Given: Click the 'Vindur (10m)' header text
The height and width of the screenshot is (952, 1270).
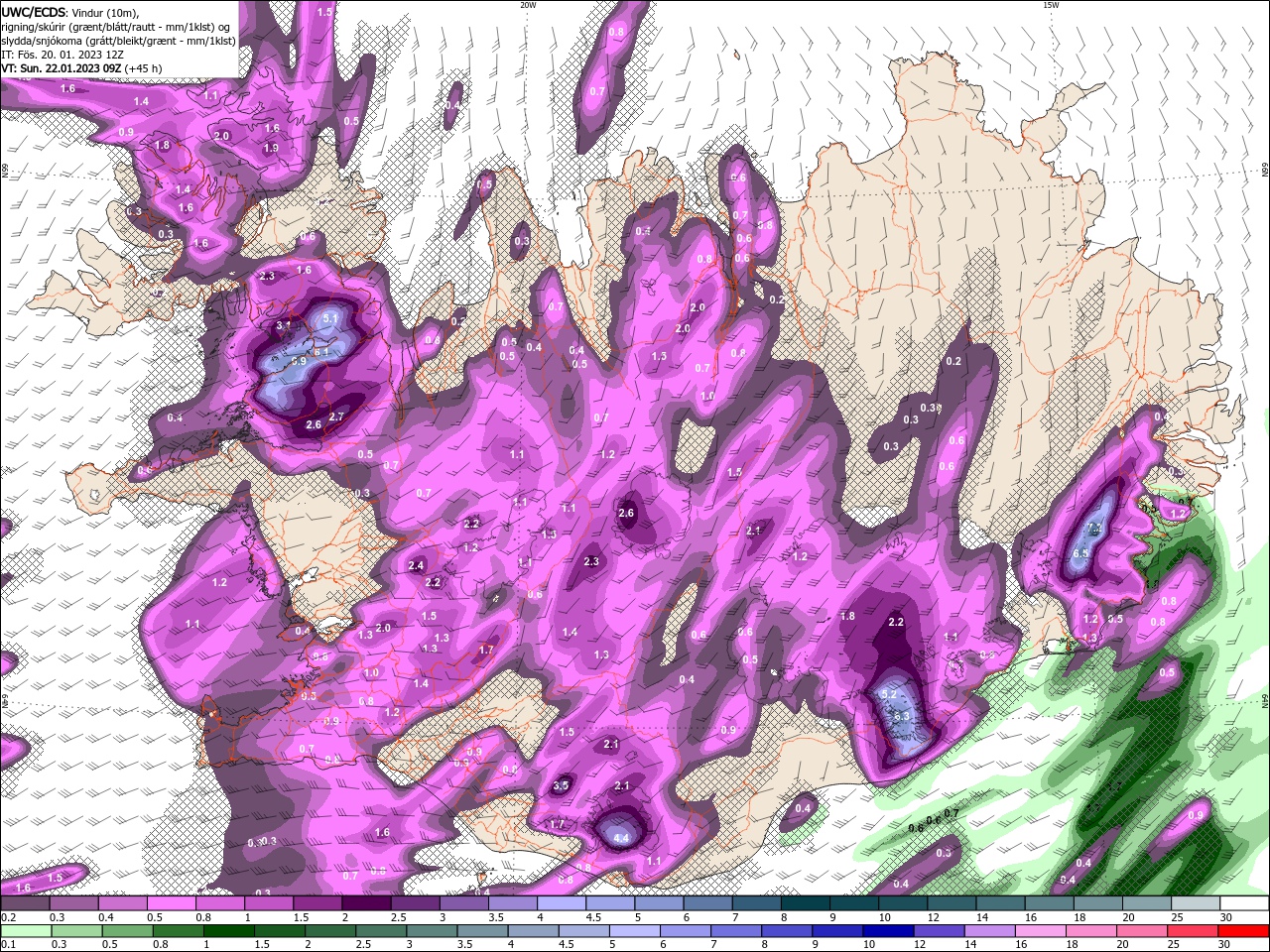Looking at the screenshot, I should 105,12.
